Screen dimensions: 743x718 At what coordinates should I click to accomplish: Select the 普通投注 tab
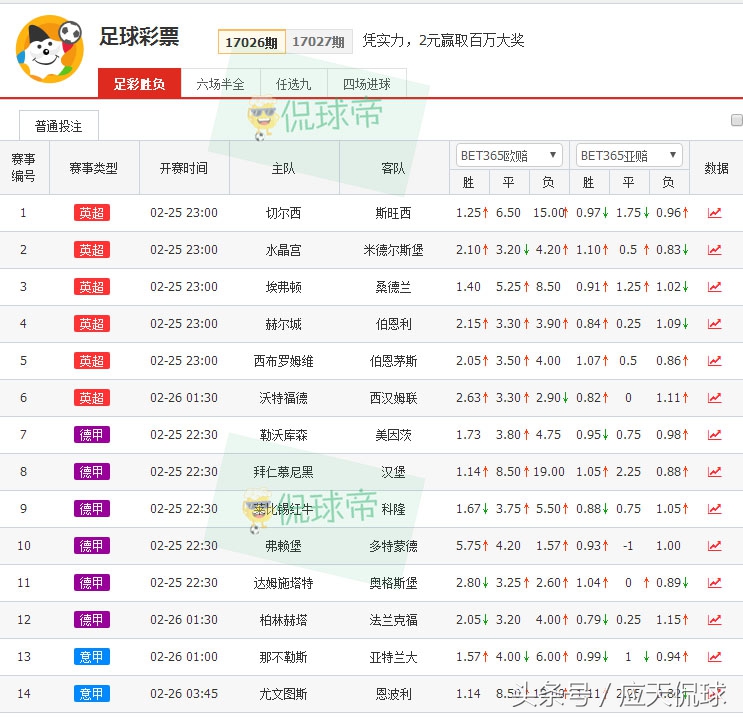[59, 126]
